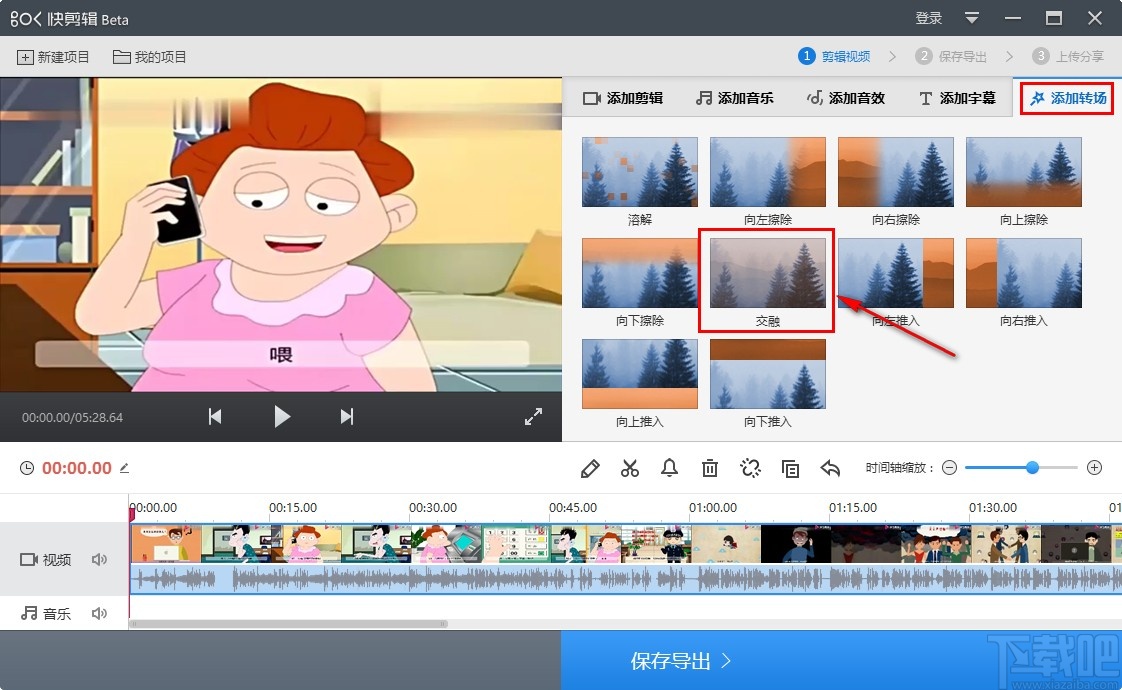Click the current timecode 00:00.00 field

tap(77, 468)
